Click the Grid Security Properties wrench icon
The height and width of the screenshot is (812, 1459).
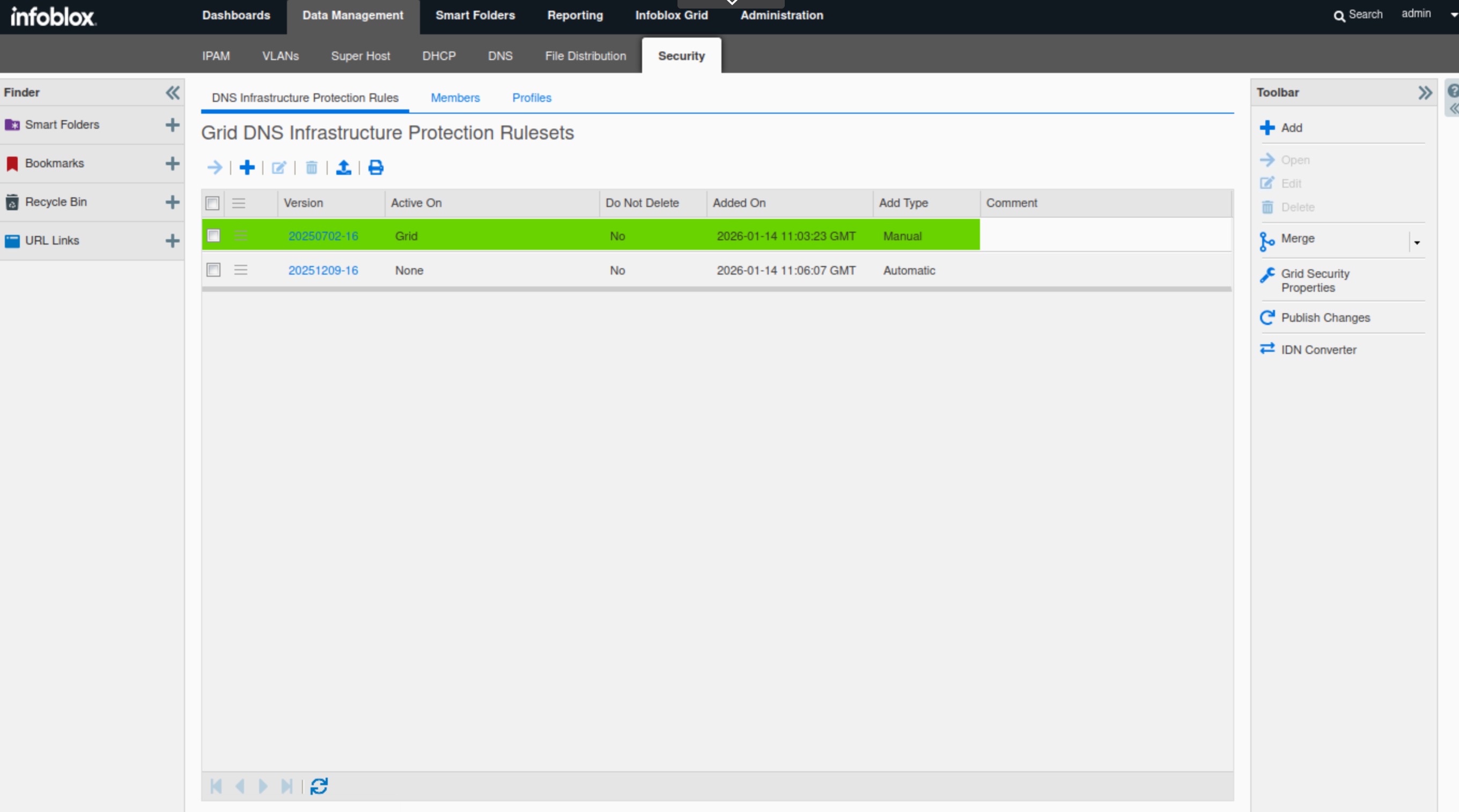click(x=1267, y=275)
